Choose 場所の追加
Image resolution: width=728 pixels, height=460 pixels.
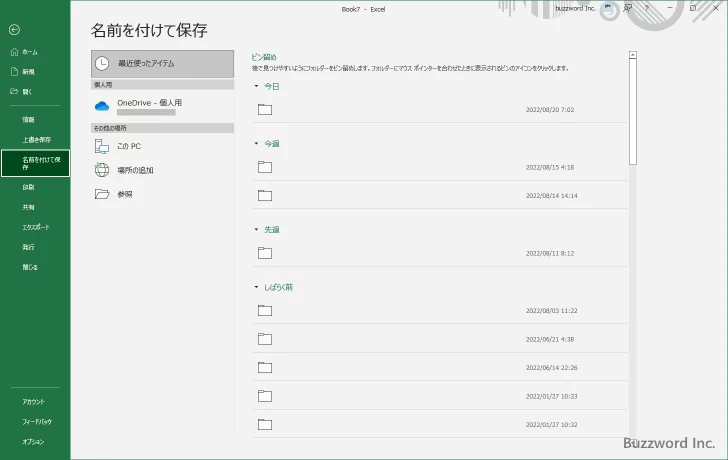(x=162, y=170)
